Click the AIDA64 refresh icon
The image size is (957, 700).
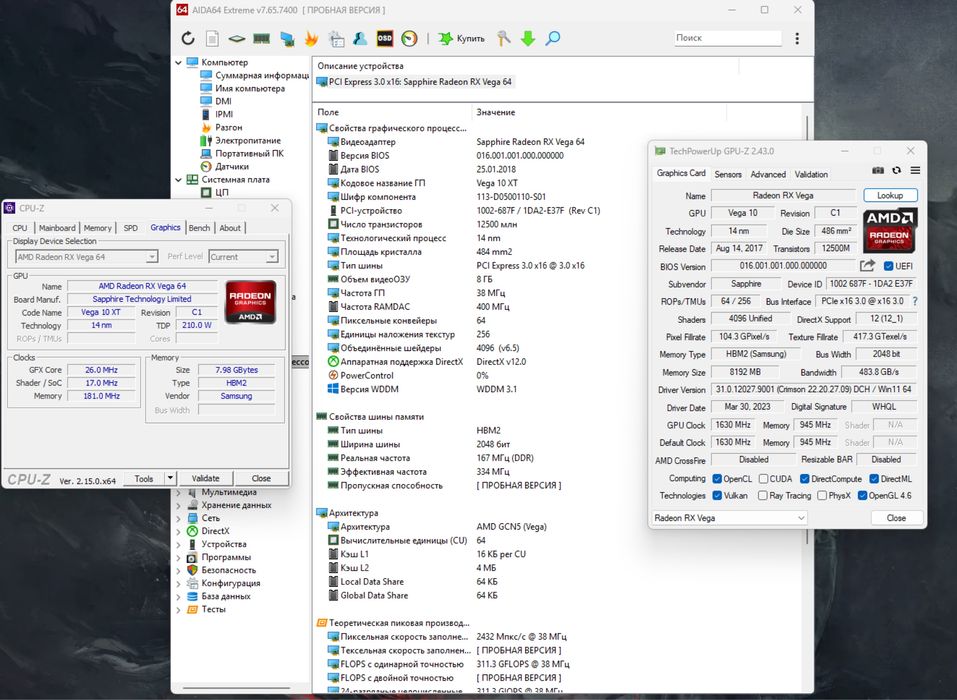pyautogui.click(x=188, y=39)
